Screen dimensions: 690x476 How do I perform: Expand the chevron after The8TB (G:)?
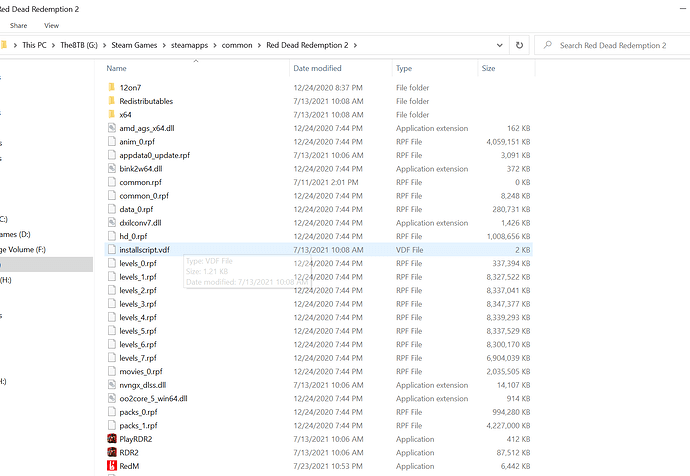pos(105,45)
